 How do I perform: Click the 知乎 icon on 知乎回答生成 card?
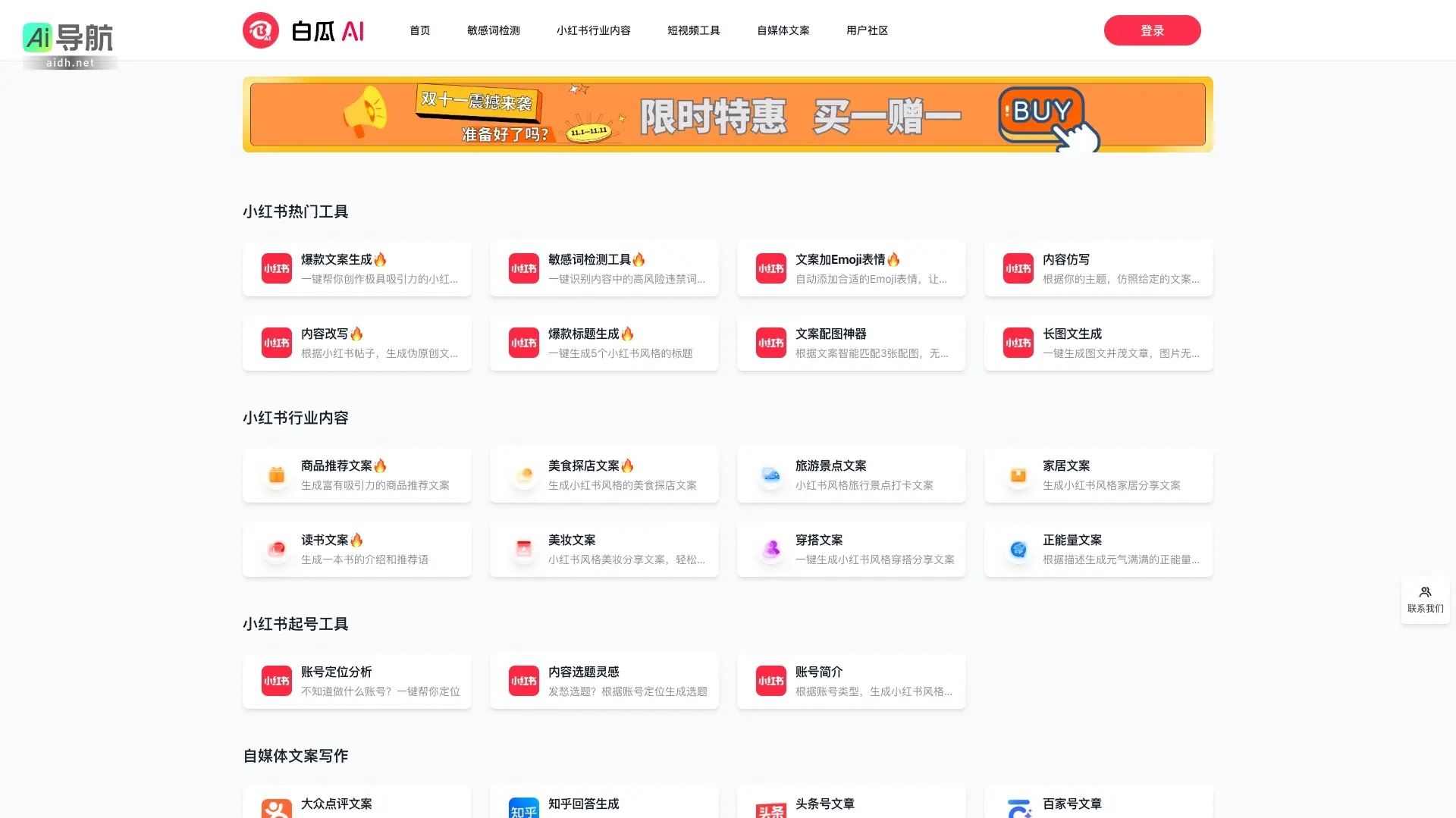pyautogui.click(x=523, y=808)
